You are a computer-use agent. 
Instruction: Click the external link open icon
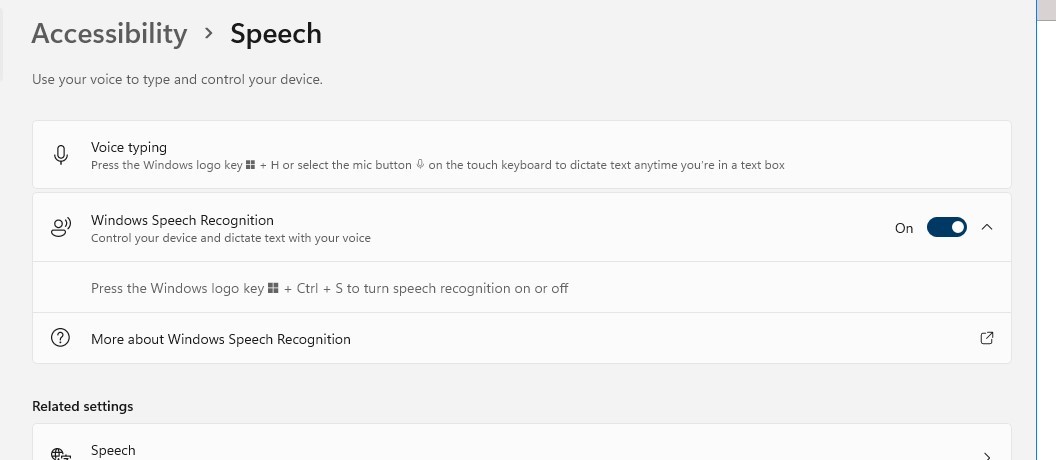coord(987,338)
